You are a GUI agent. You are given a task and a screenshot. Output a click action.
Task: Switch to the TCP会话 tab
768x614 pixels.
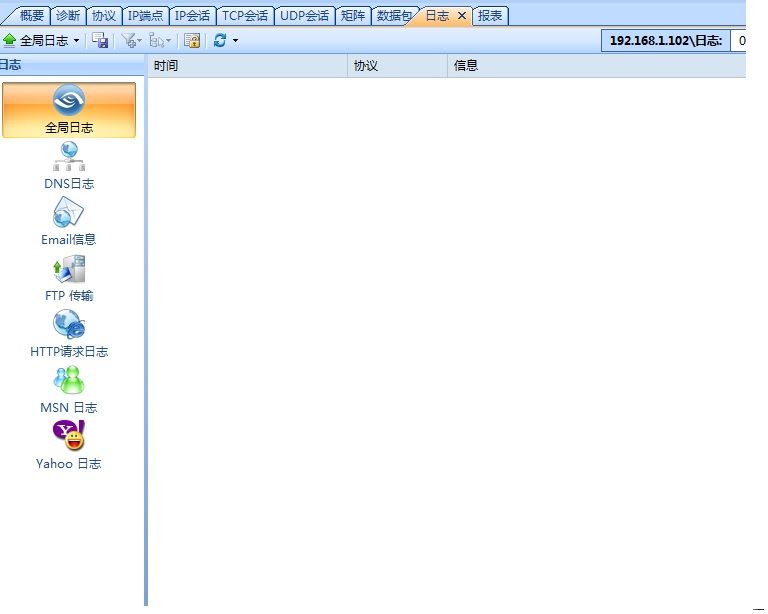click(244, 16)
